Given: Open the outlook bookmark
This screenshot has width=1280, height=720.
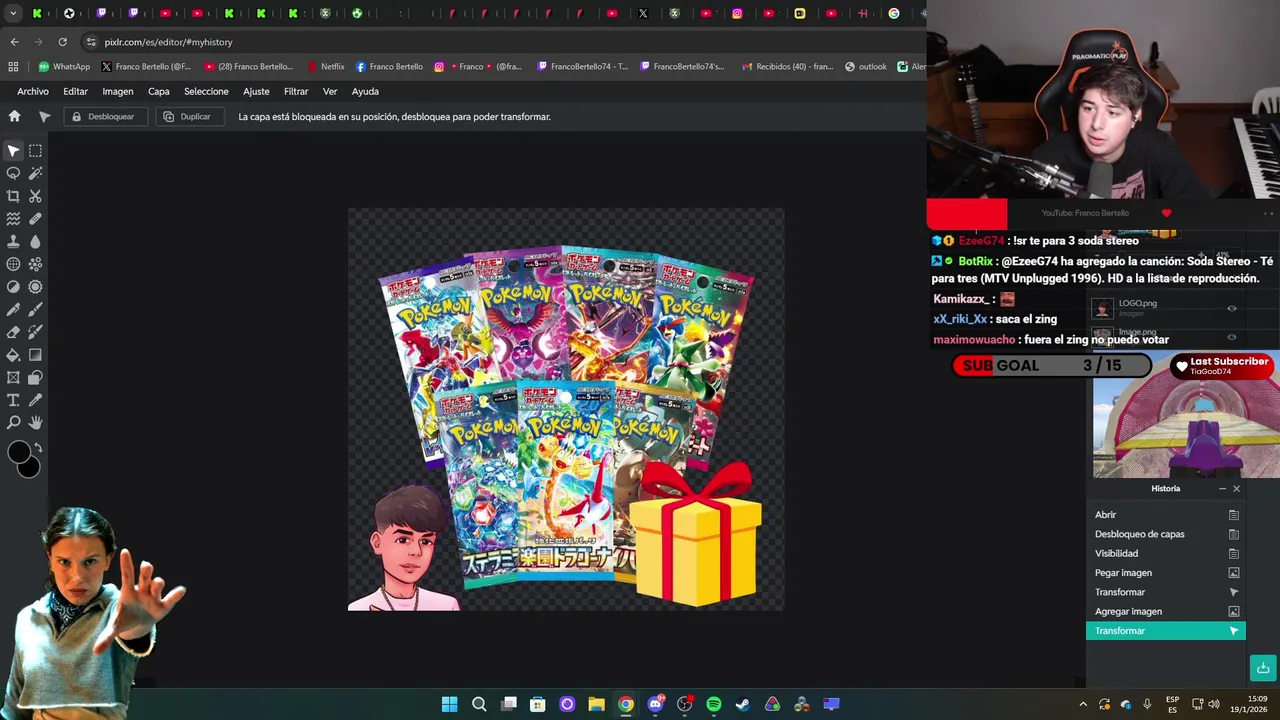Looking at the screenshot, I should click(x=866, y=67).
